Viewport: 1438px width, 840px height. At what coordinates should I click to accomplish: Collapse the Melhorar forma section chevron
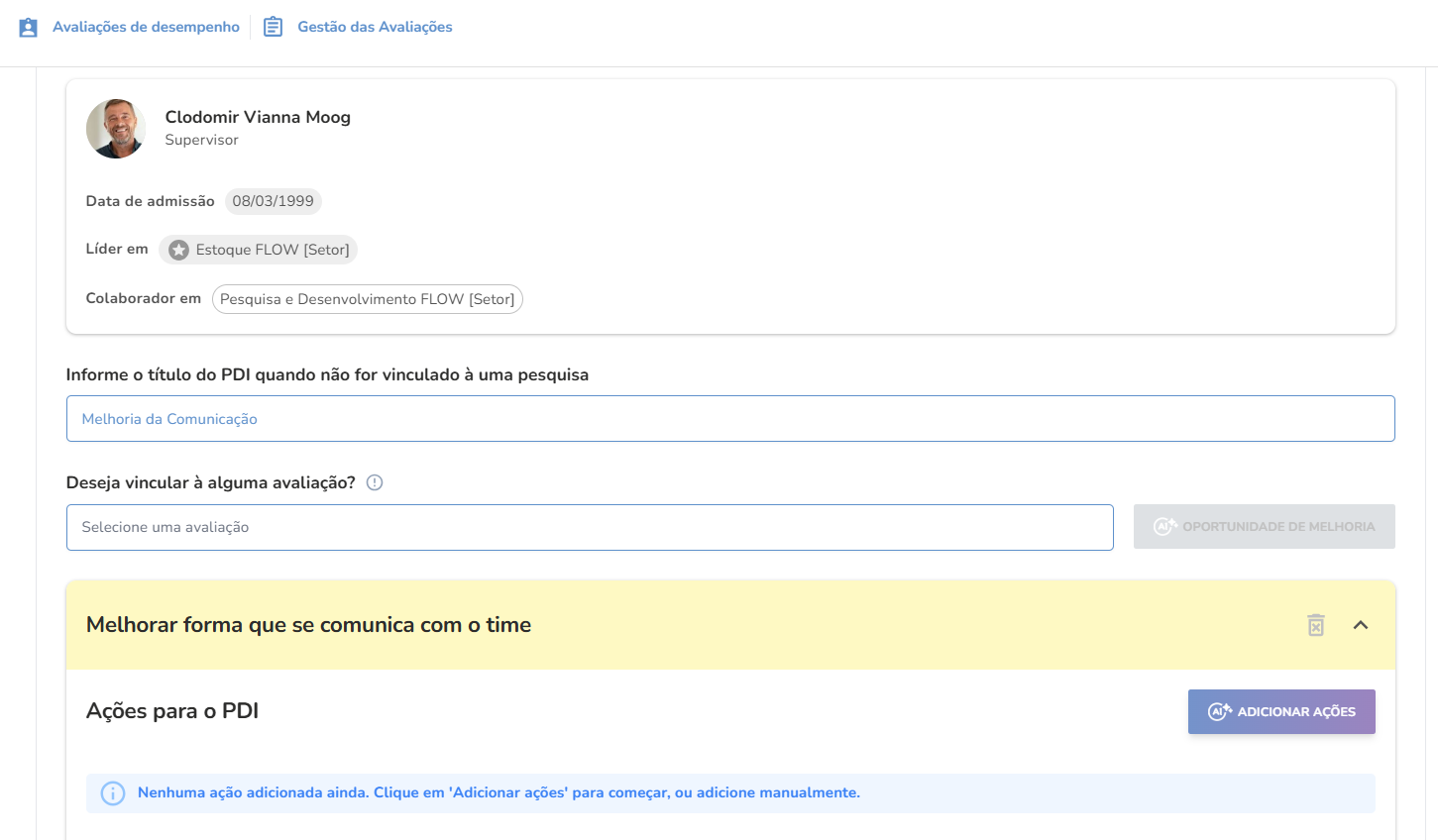1361,625
